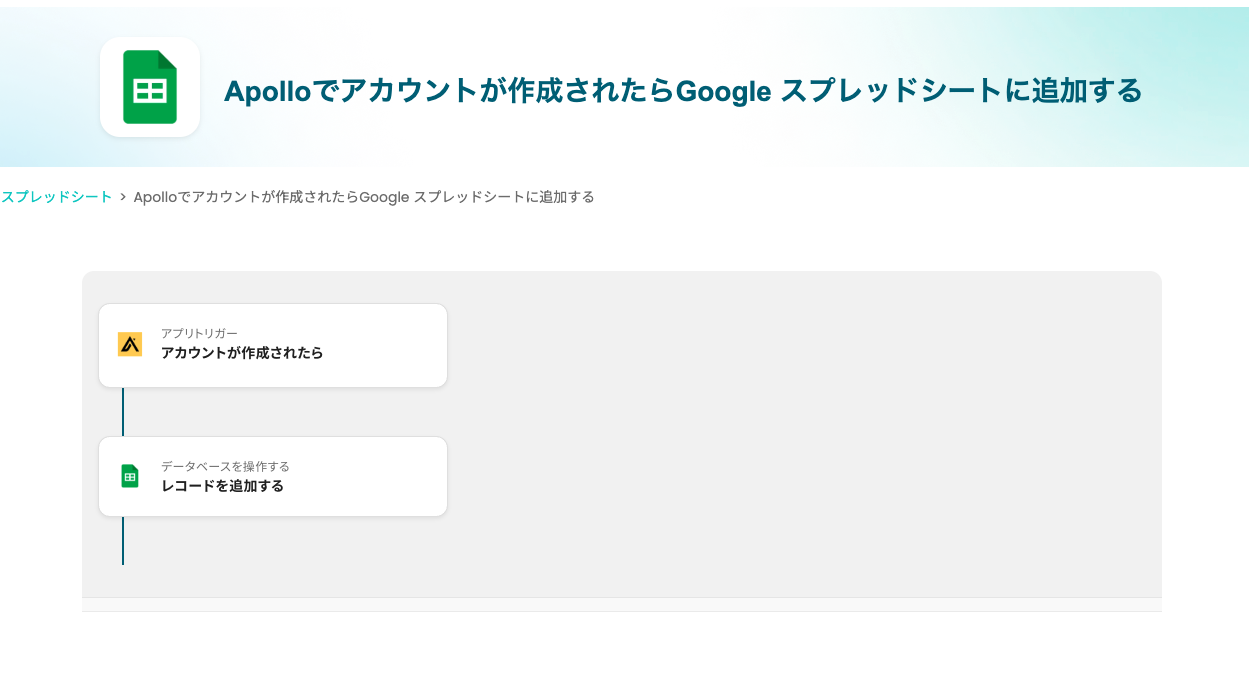Click the small Google Sheets icon in the record card

tap(130, 476)
